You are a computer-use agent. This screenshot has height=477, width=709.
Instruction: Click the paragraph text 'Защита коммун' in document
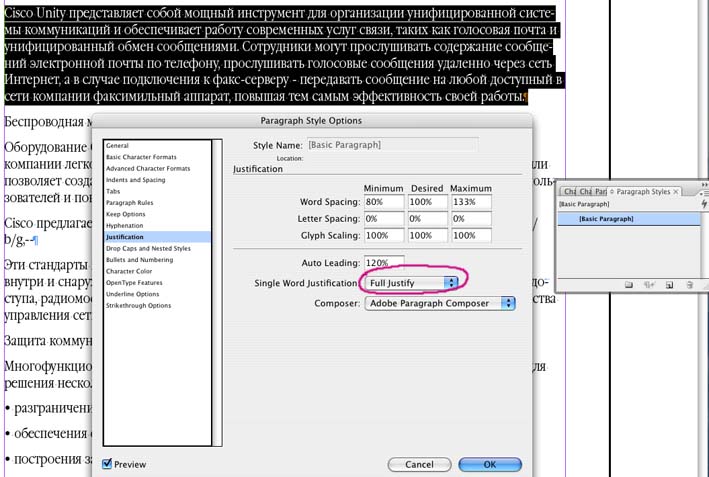pos(48,340)
